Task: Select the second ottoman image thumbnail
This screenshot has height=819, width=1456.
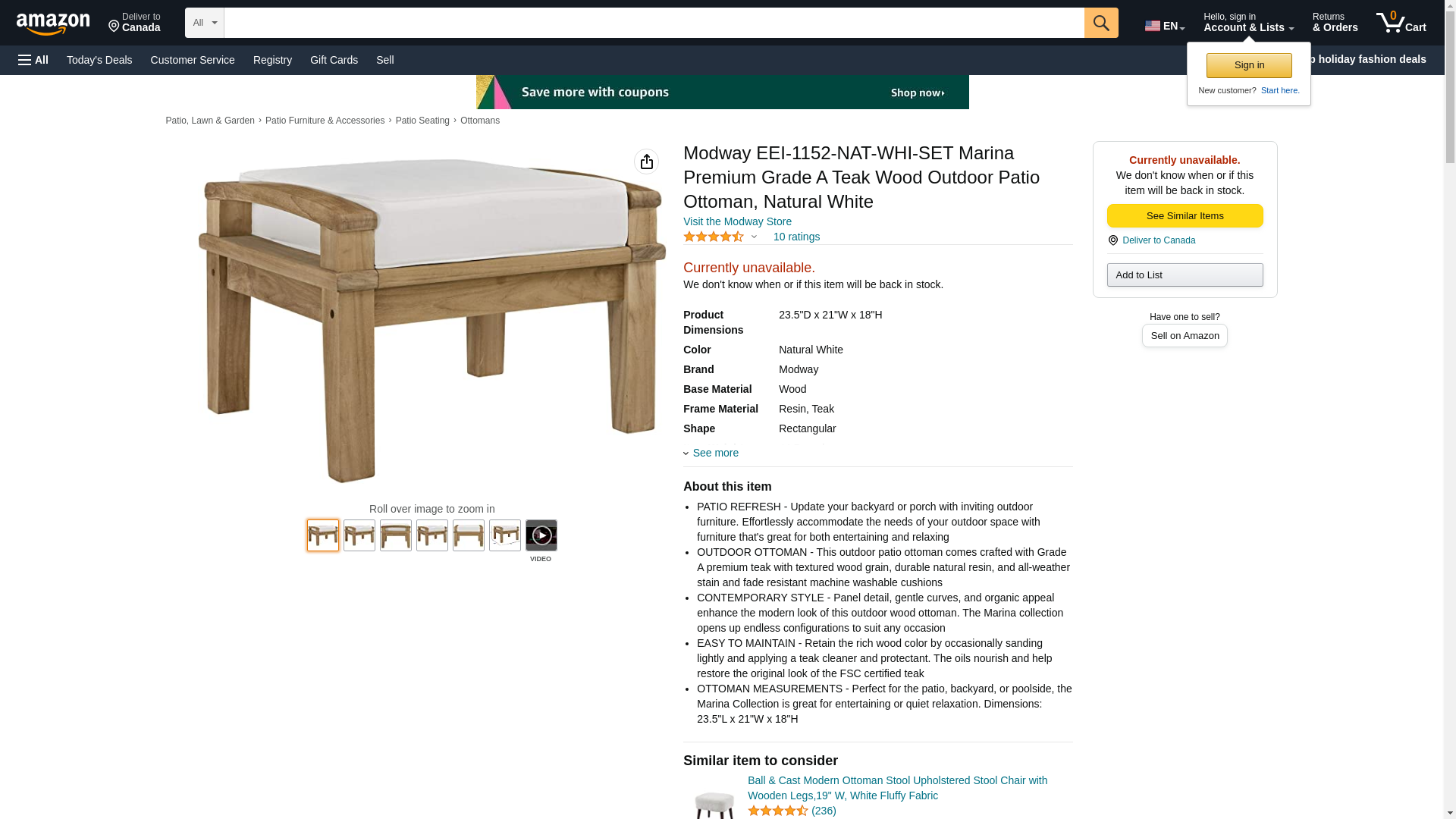Action: point(359,535)
